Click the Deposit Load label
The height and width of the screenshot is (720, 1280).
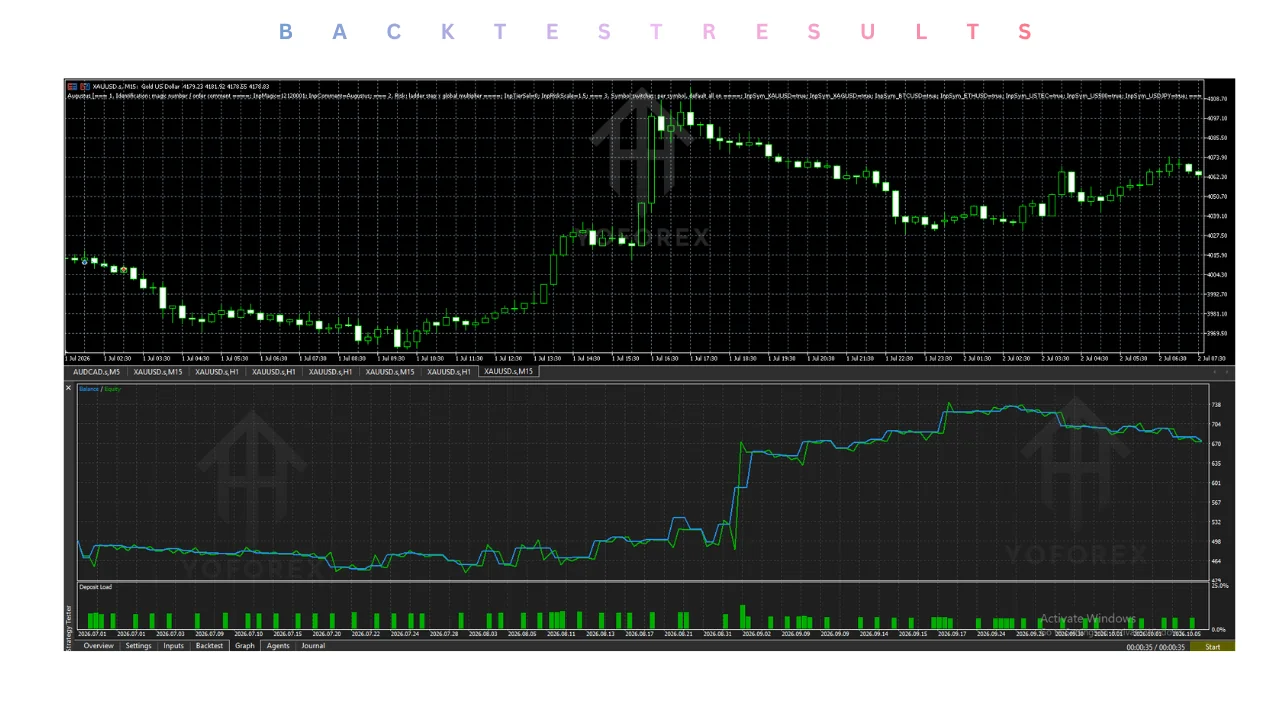96,587
